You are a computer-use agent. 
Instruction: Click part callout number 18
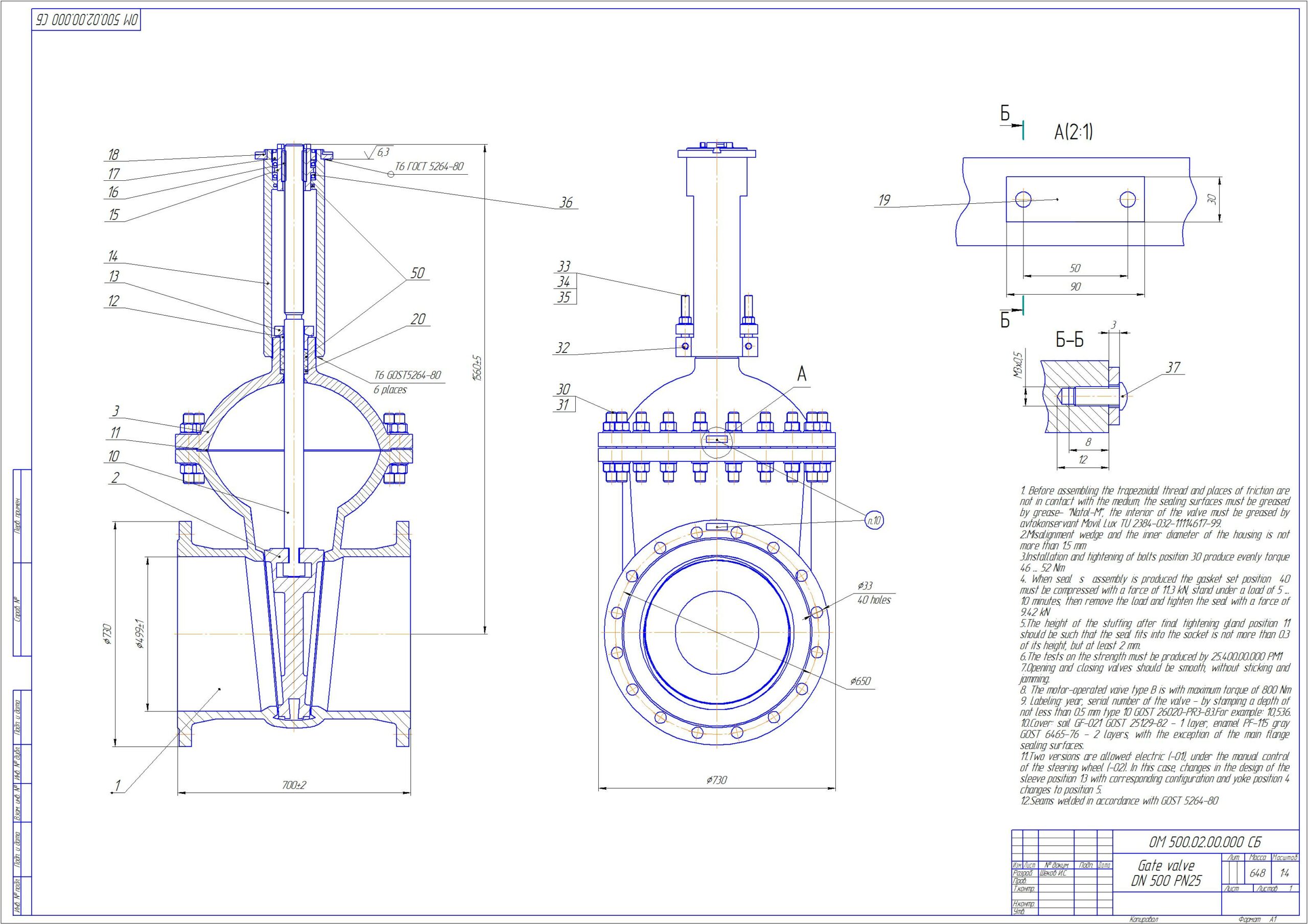point(114,154)
